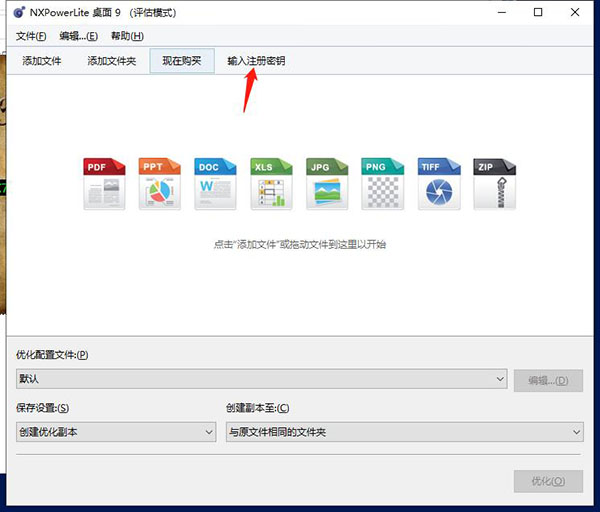The width and height of the screenshot is (600, 512).
Task: Click the 添加文件夹 toolbar button
Action: pos(111,61)
